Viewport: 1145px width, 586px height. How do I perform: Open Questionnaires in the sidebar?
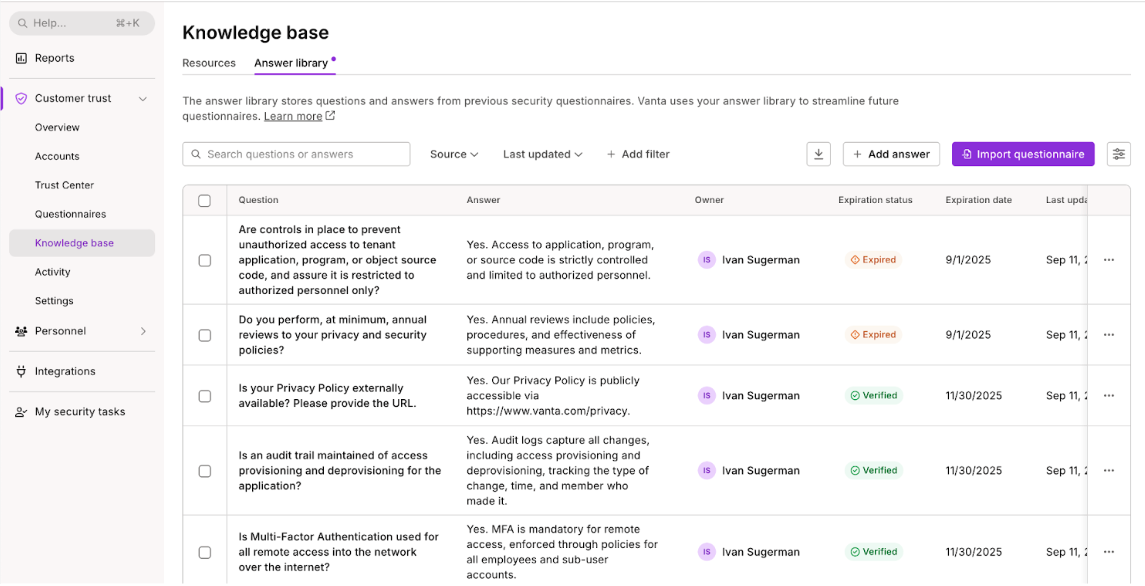click(70, 214)
